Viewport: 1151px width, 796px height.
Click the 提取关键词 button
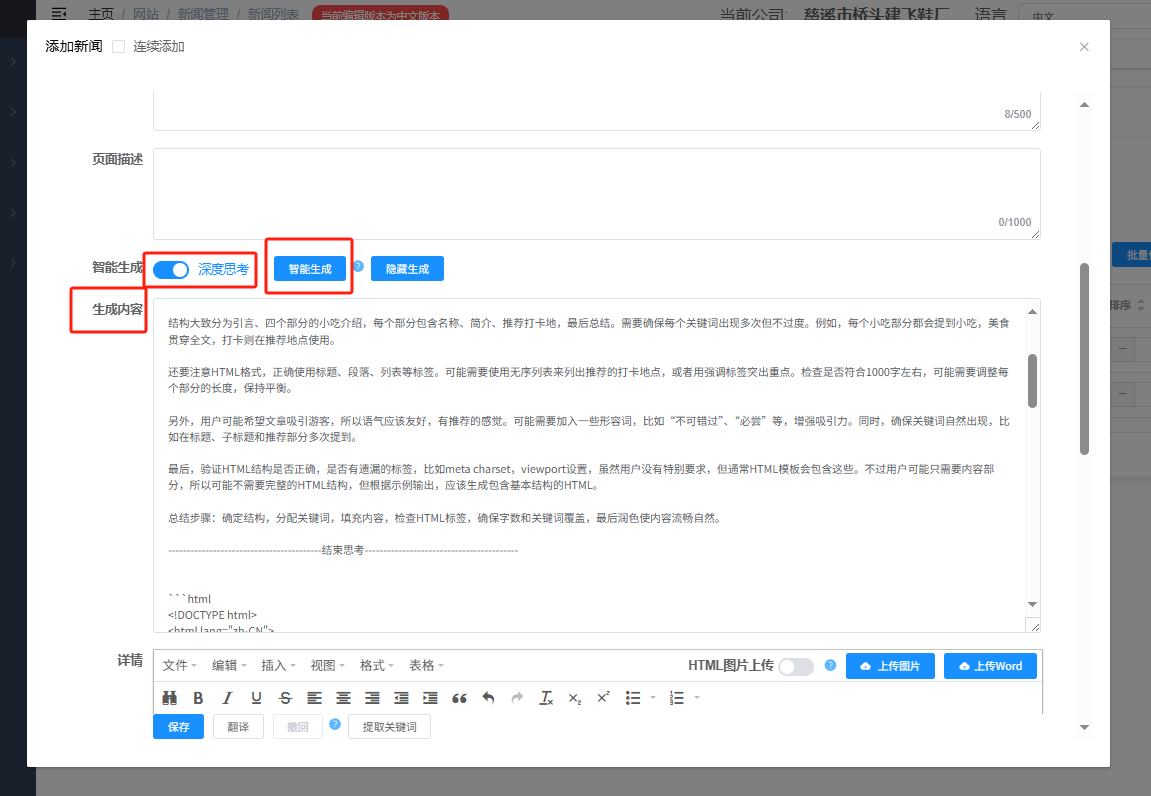(389, 727)
